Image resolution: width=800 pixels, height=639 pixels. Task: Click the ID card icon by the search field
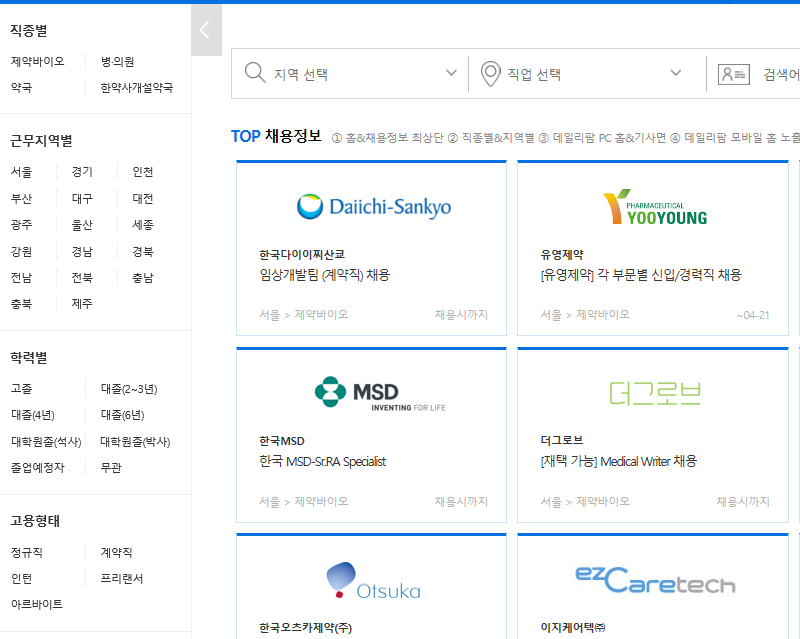(733, 75)
